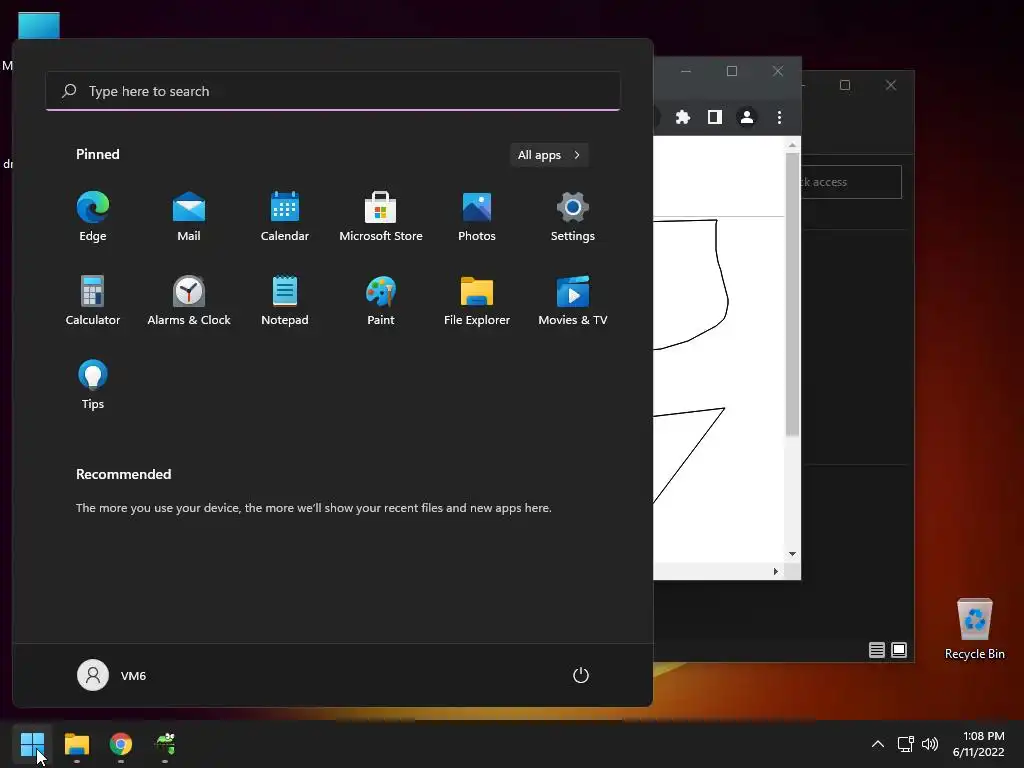Focus the Type here to search box
Screen dimensions: 1024x768
[x=333, y=91]
